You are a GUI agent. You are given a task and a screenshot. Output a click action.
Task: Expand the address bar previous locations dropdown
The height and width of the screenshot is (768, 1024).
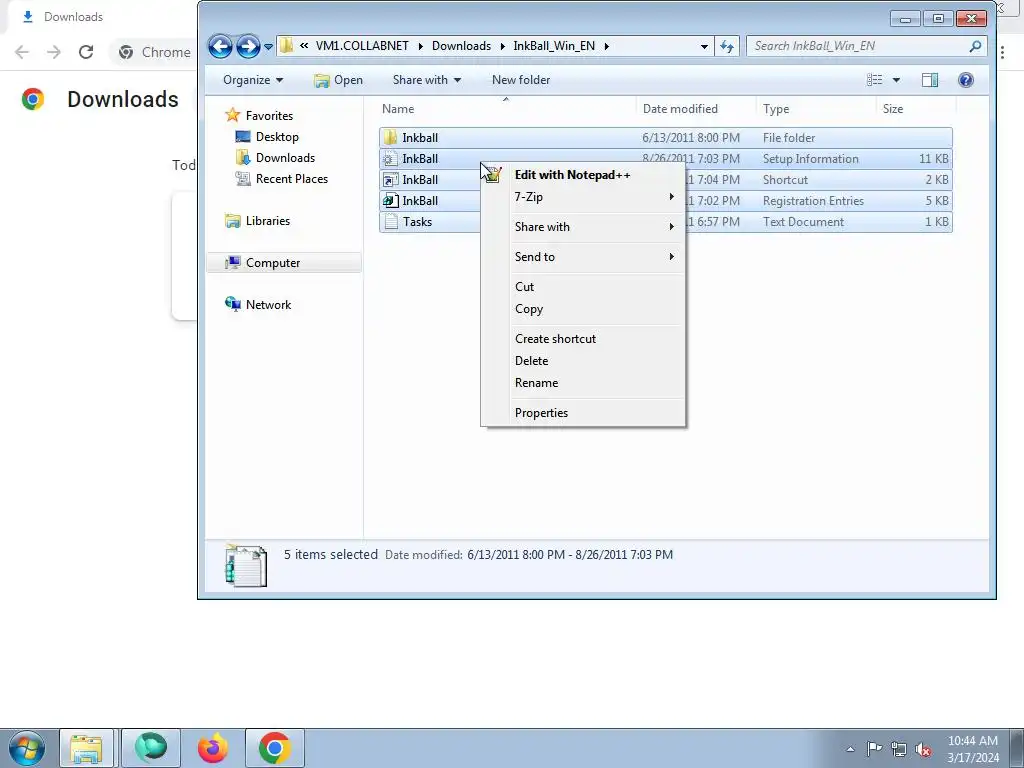[x=704, y=46]
